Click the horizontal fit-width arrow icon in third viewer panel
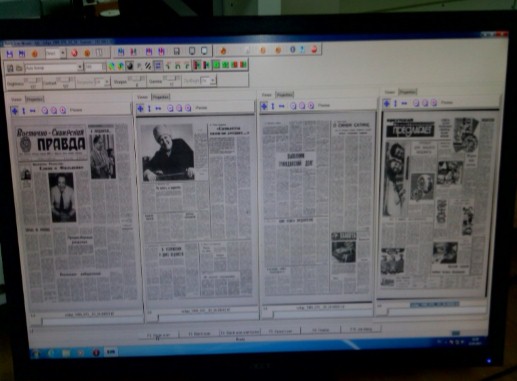 pos(282,106)
